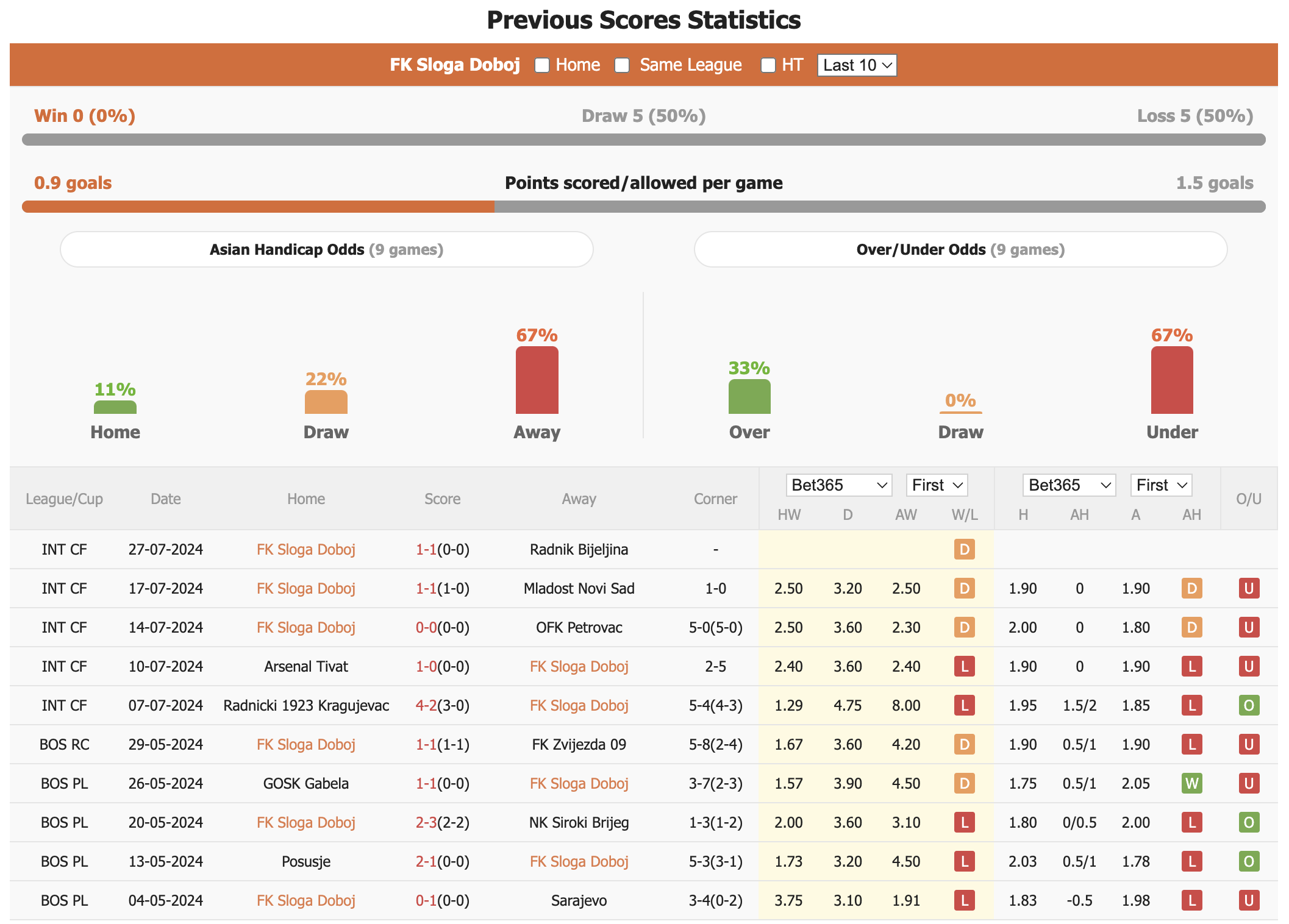Screen dimensions: 1289x924
Task: Click the U badge on Arsenal Tivat row
Action: (1249, 666)
